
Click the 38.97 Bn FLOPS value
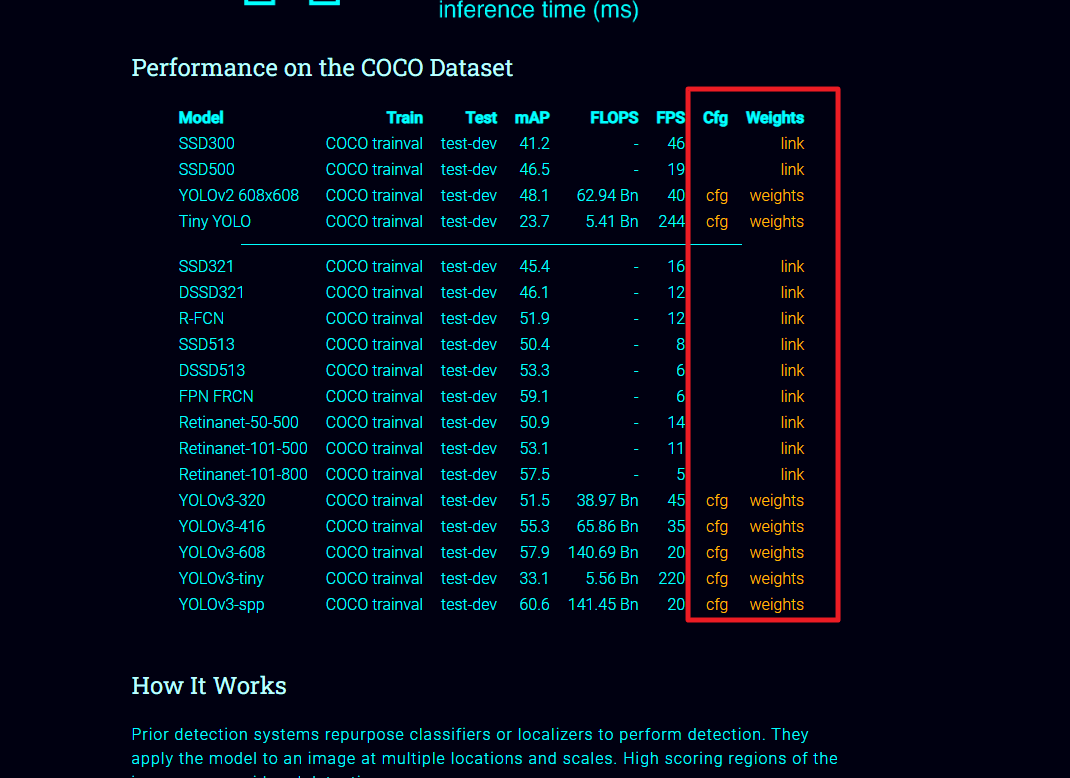(607, 501)
